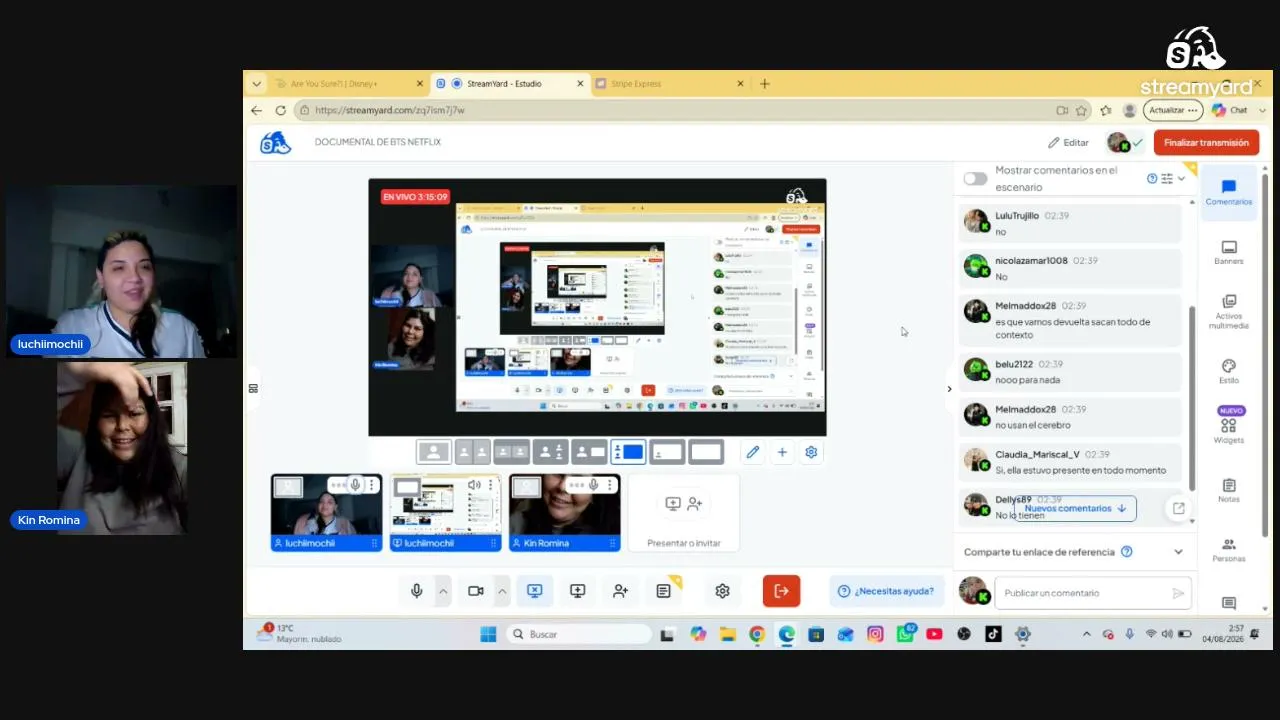Screen dimensions: 1280x720
Task: Open the options menu on Kin Romina tile
Action: 609,485
